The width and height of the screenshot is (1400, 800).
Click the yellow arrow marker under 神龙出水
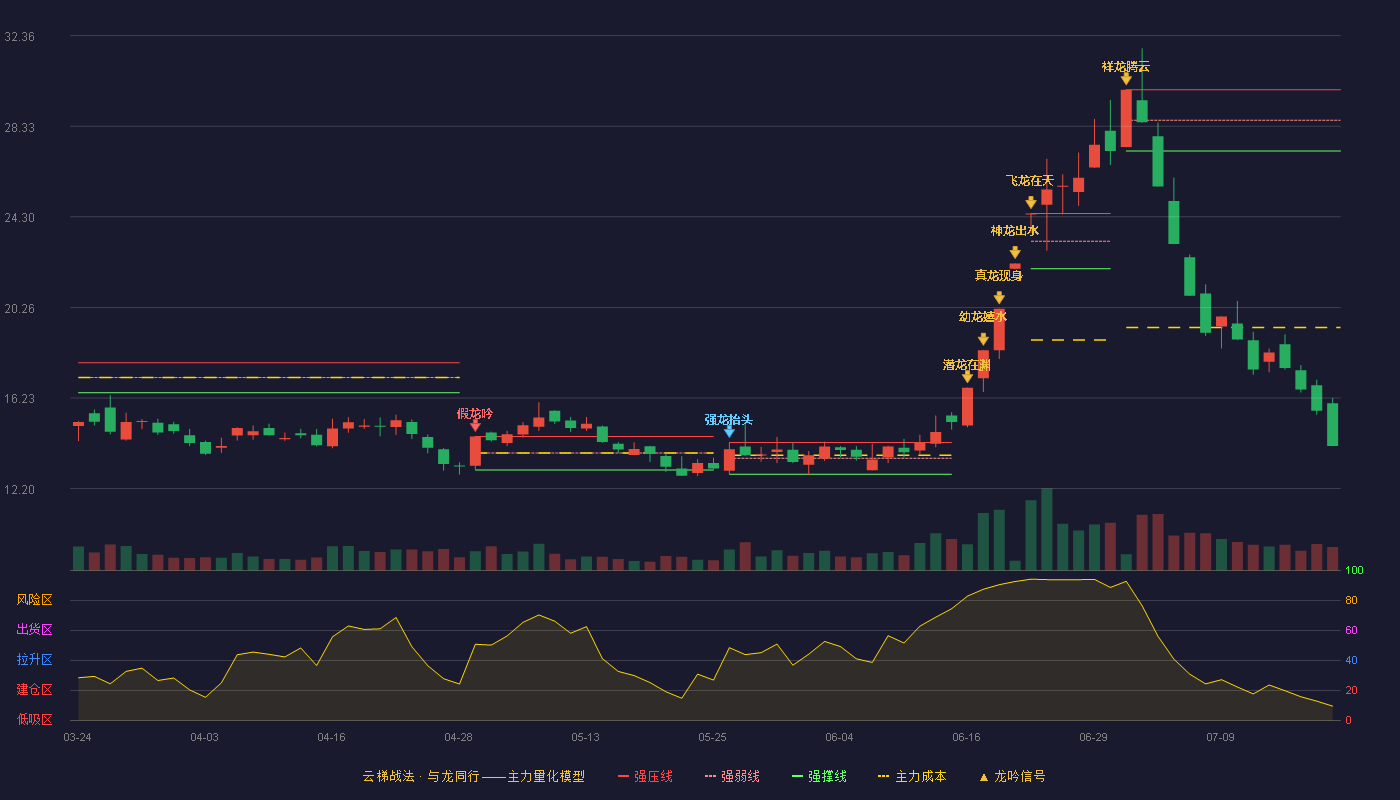[1015, 253]
